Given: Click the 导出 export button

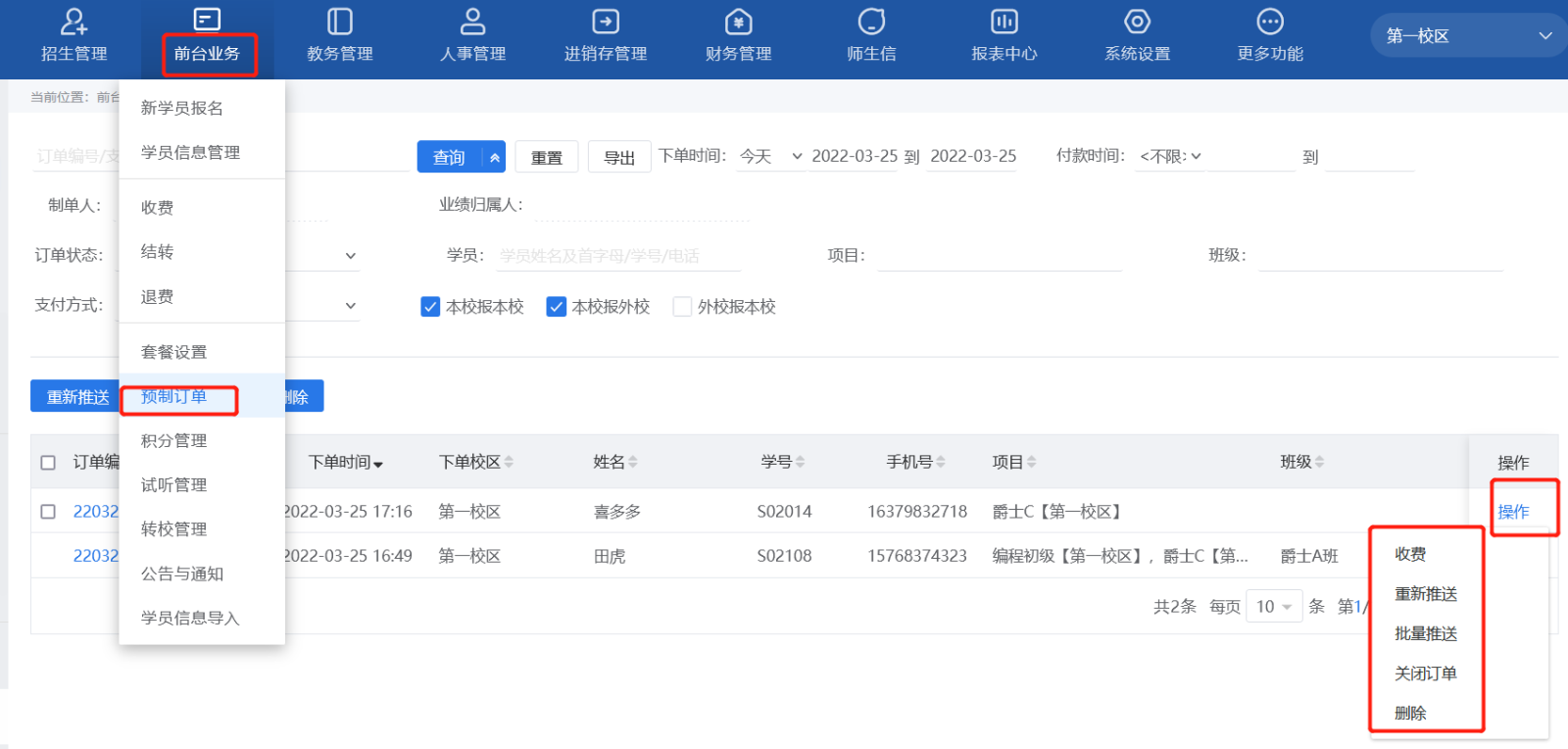Looking at the screenshot, I should (x=618, y=157).
